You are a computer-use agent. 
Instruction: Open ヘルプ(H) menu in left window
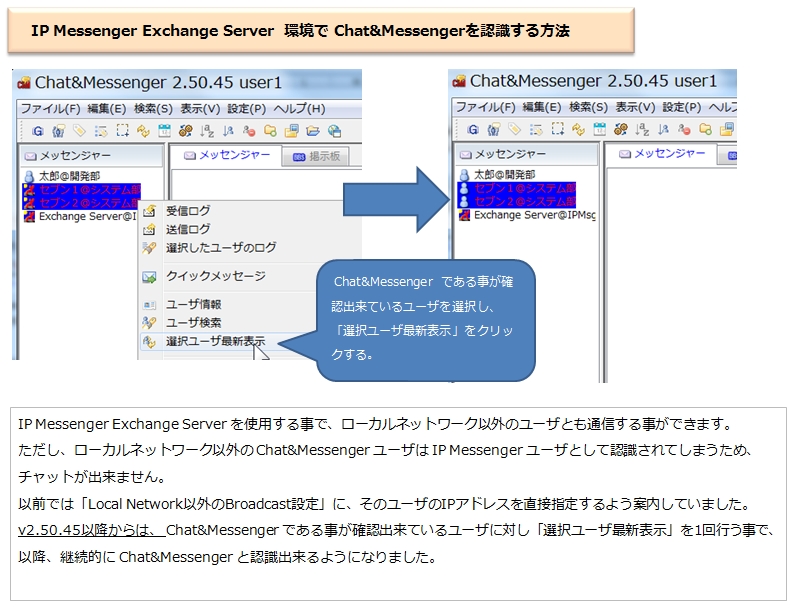point(300,109)
